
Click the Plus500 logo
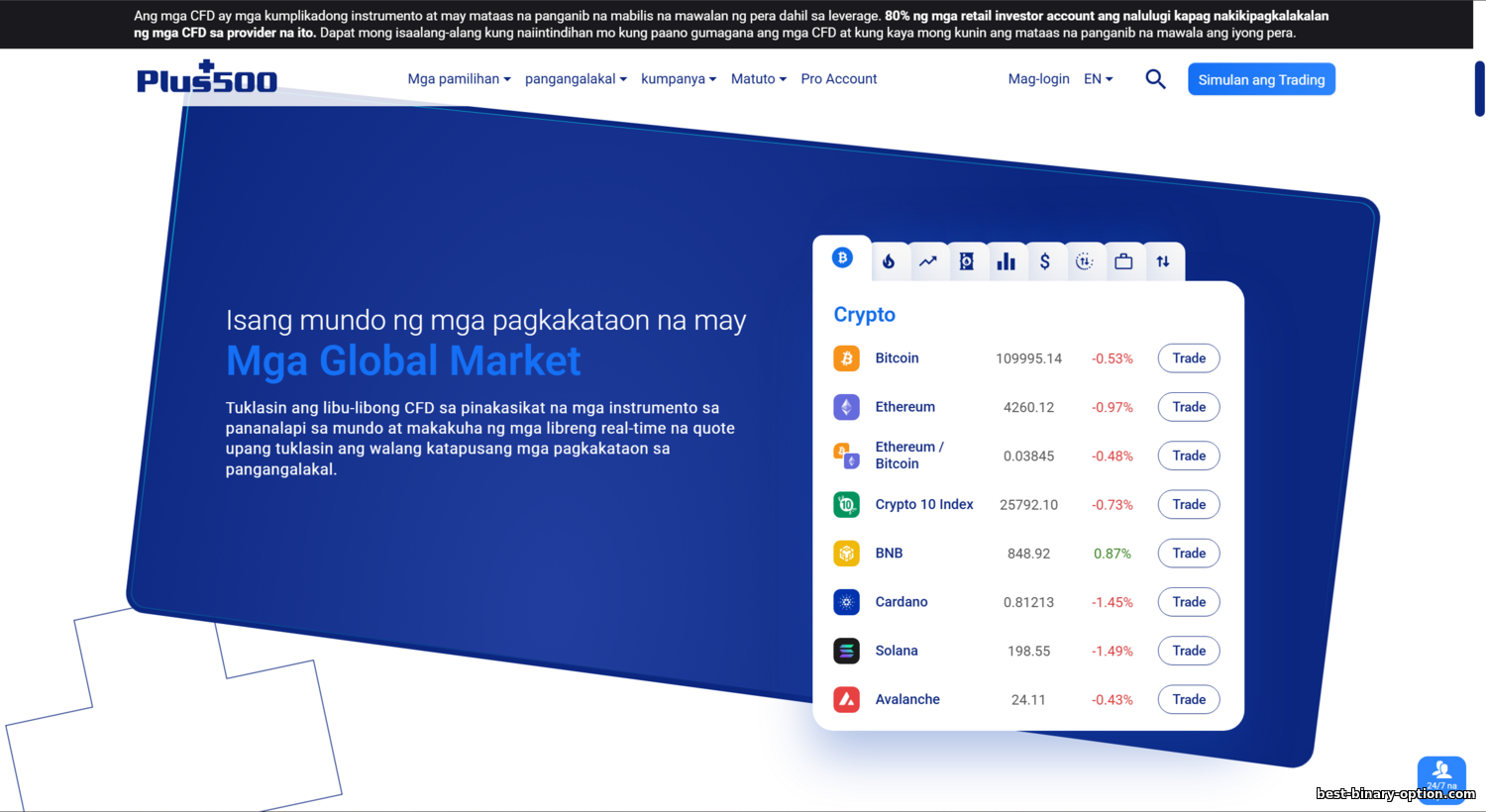[x=207, y=78]
